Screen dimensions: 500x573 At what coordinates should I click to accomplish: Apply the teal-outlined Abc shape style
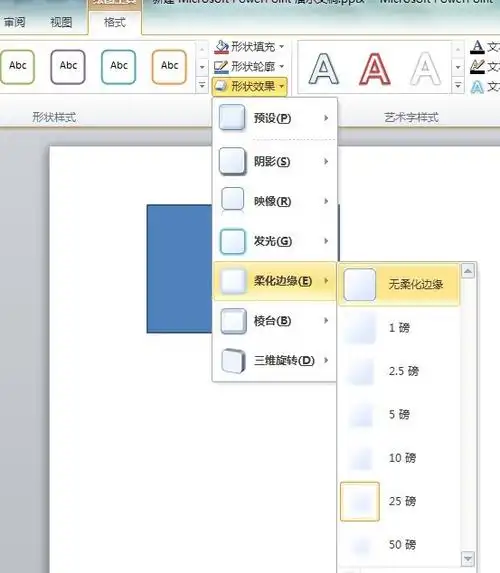click(x=118, y=67)
